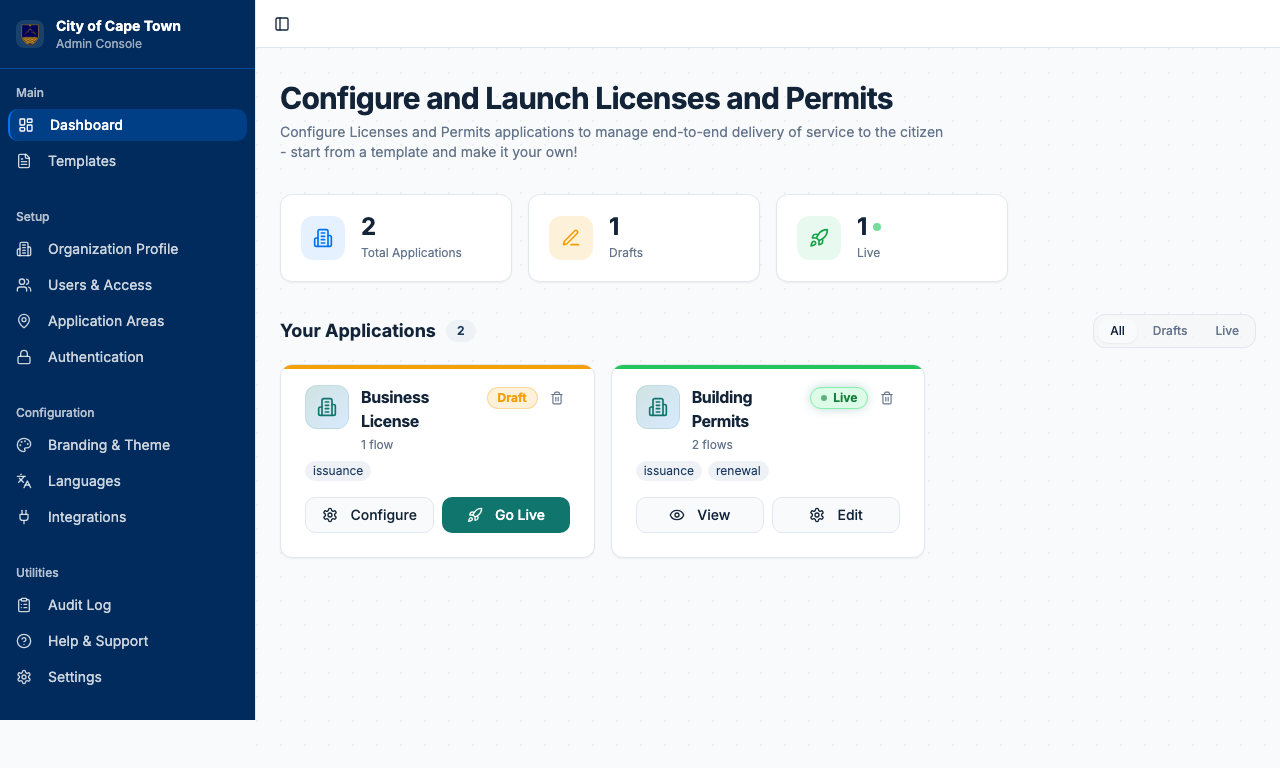Click the '1 flow' text
1280x768 pixels.
tap(377, 445)
